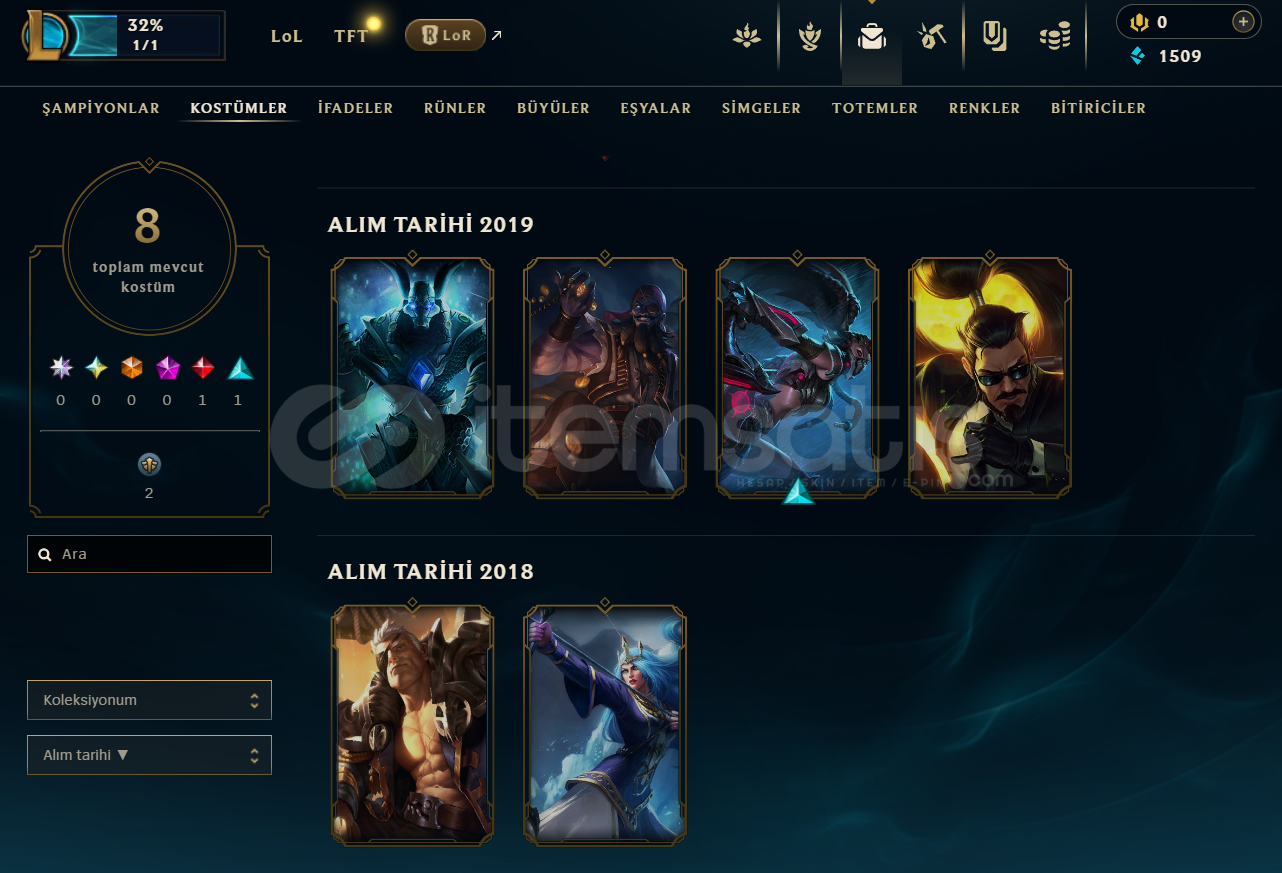Filter by orange gem rarity icon
Image resolution: width=1282 pixels, height=873 pixels.
click(x=132, y=368)
